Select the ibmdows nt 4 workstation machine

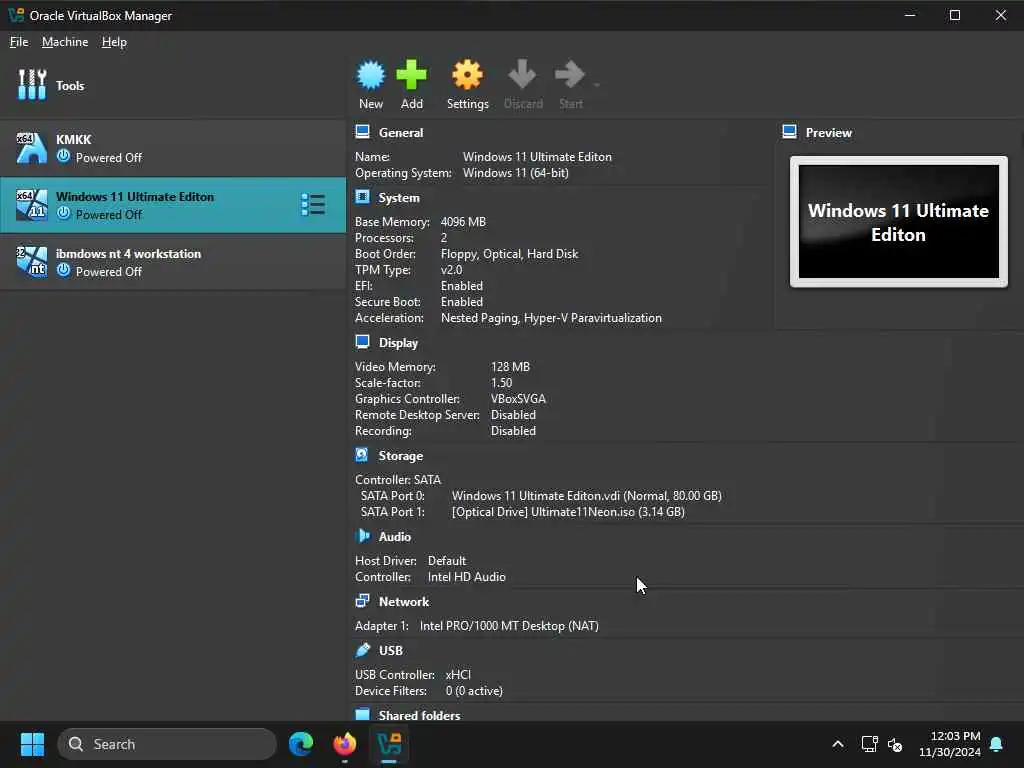173,262
